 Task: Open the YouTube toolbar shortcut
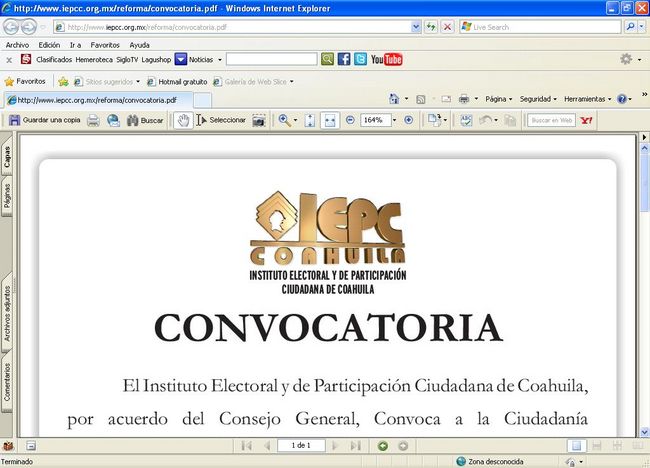point(386,59)
